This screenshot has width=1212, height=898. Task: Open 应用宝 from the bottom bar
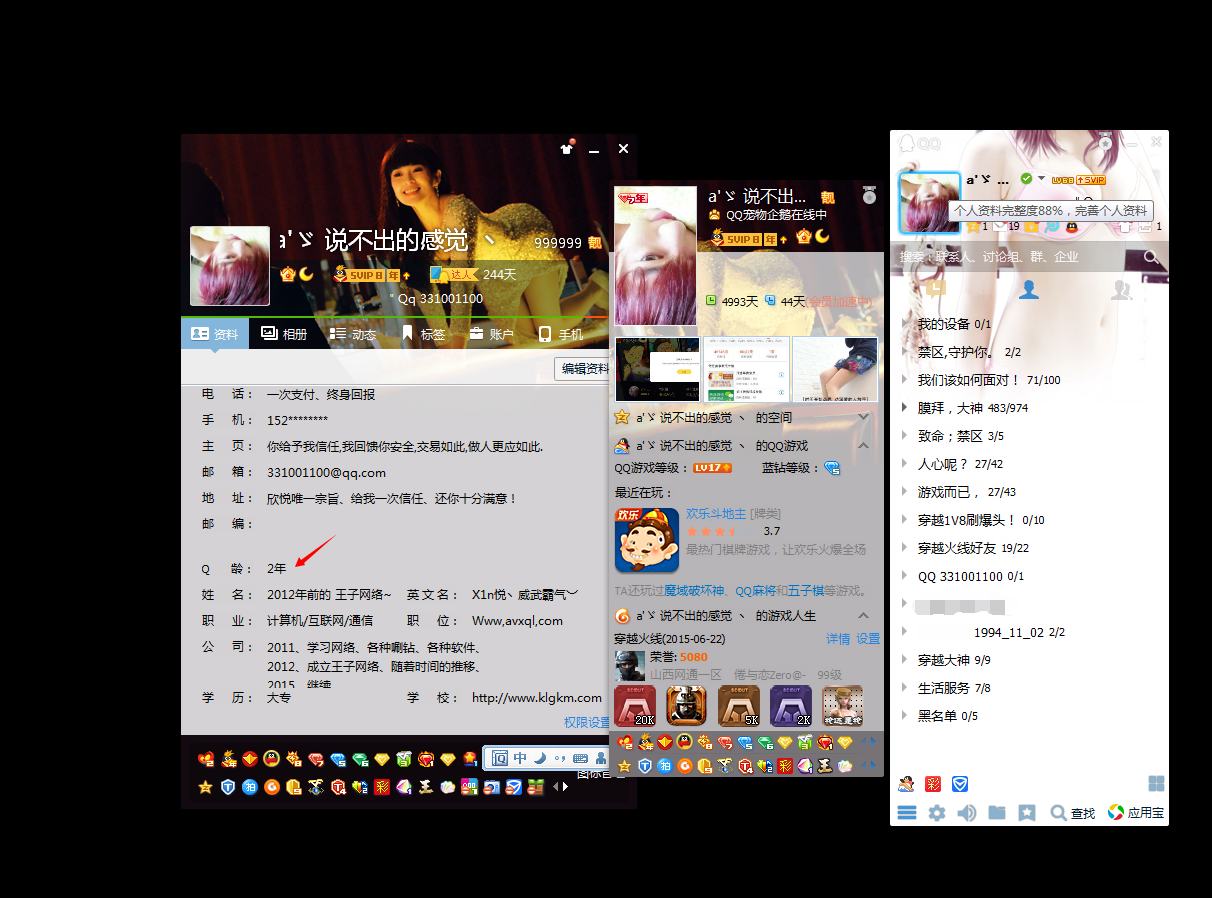coord(1135,813)
